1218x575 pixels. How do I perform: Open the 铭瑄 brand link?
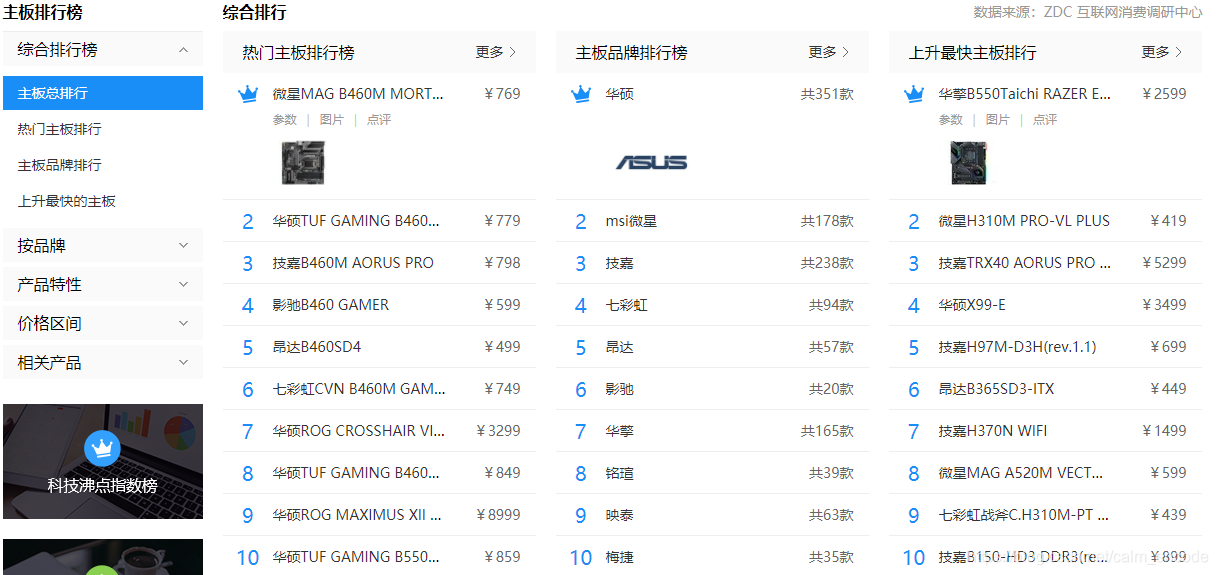[619, 473]
